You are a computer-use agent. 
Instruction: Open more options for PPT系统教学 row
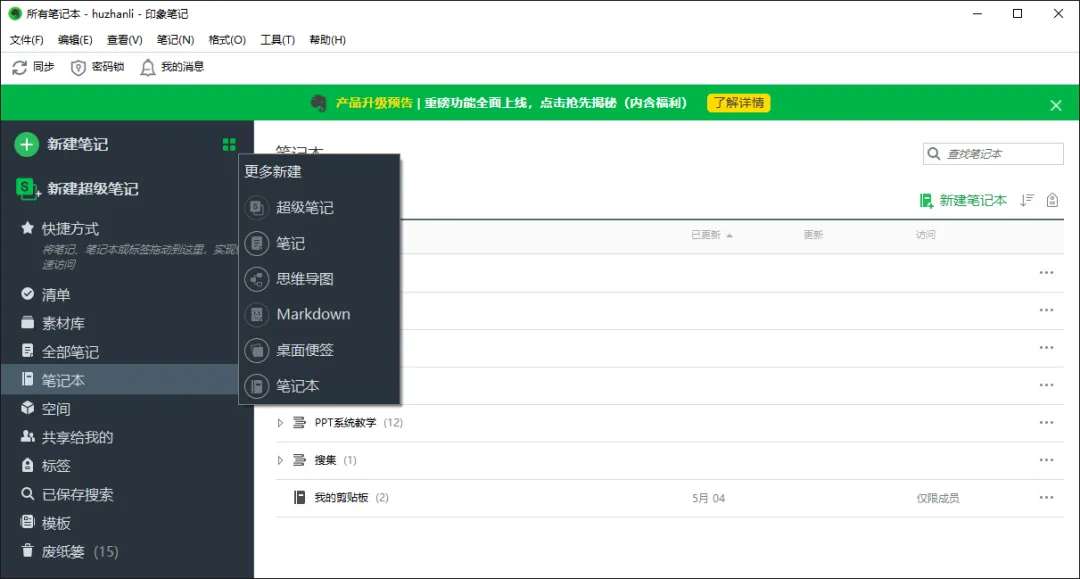(1046, 423)
